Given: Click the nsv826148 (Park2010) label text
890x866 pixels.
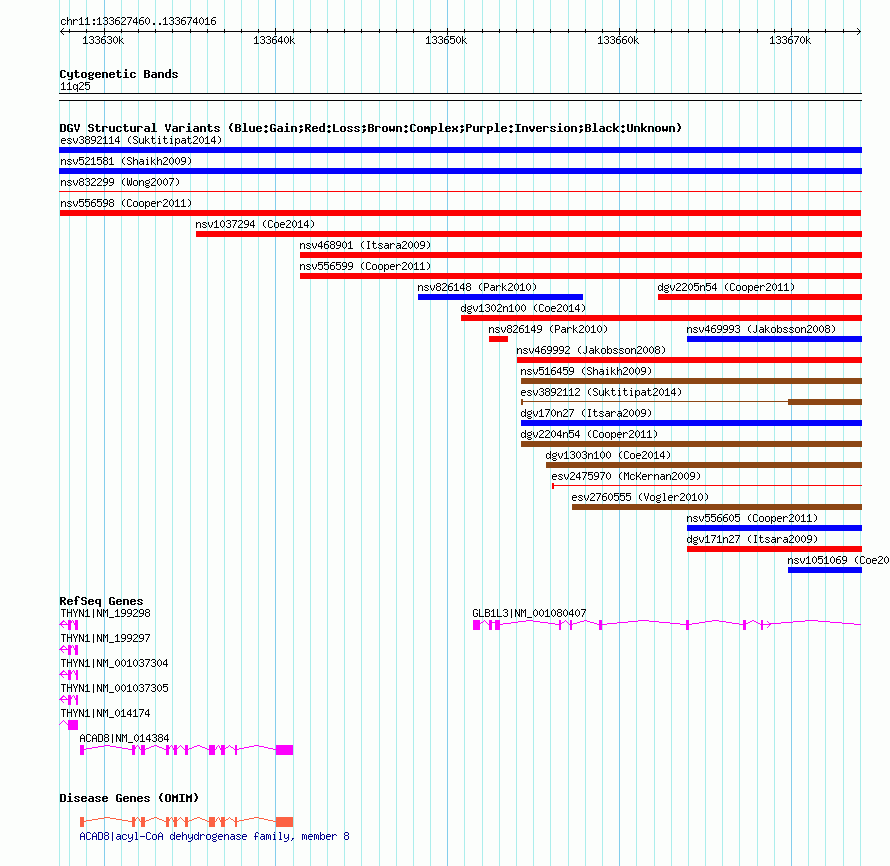Looking at the screenshot, I should pyautogui.click(x=477, y=287).
